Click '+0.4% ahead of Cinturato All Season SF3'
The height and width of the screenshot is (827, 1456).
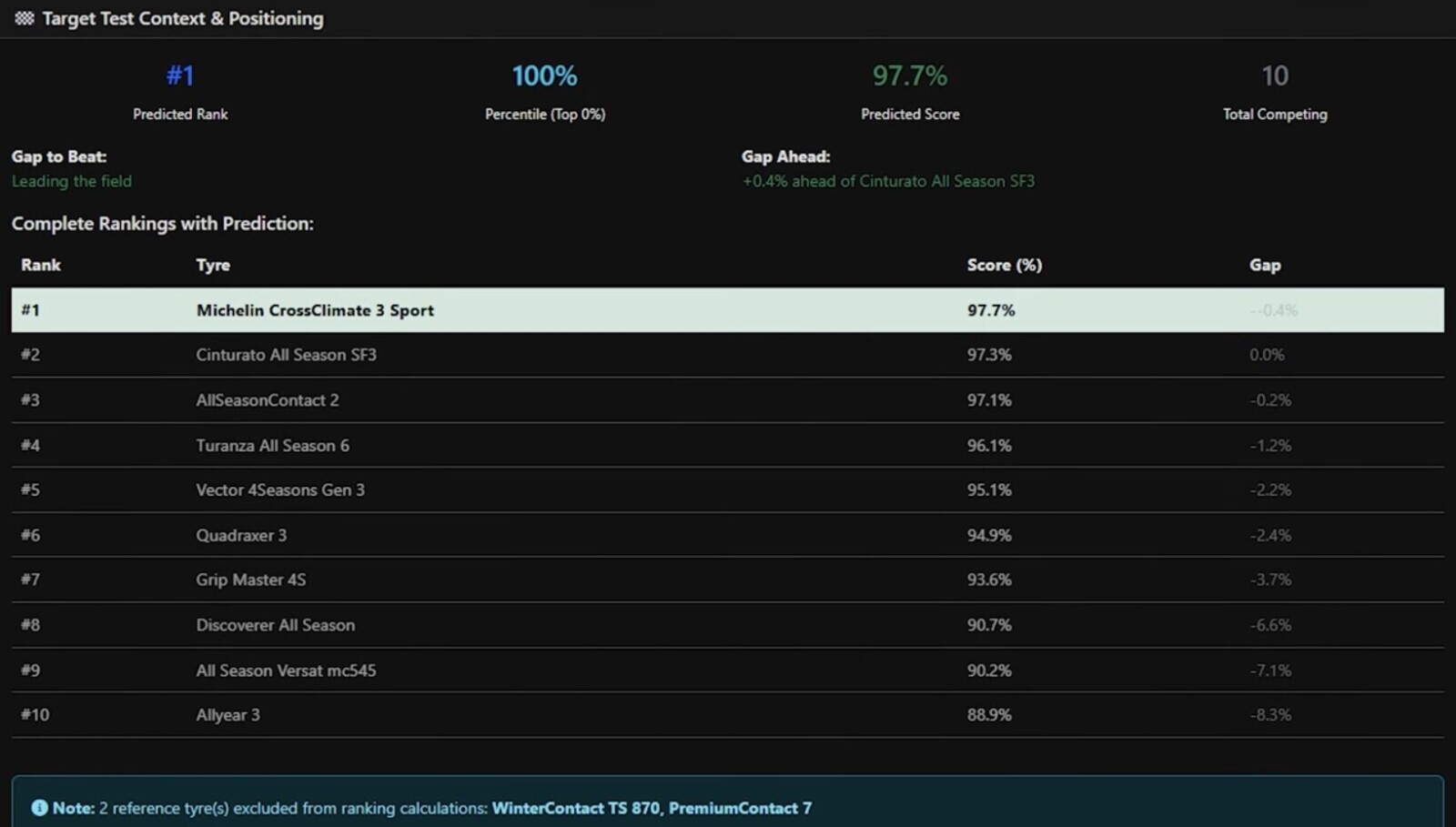click(888, 181)
